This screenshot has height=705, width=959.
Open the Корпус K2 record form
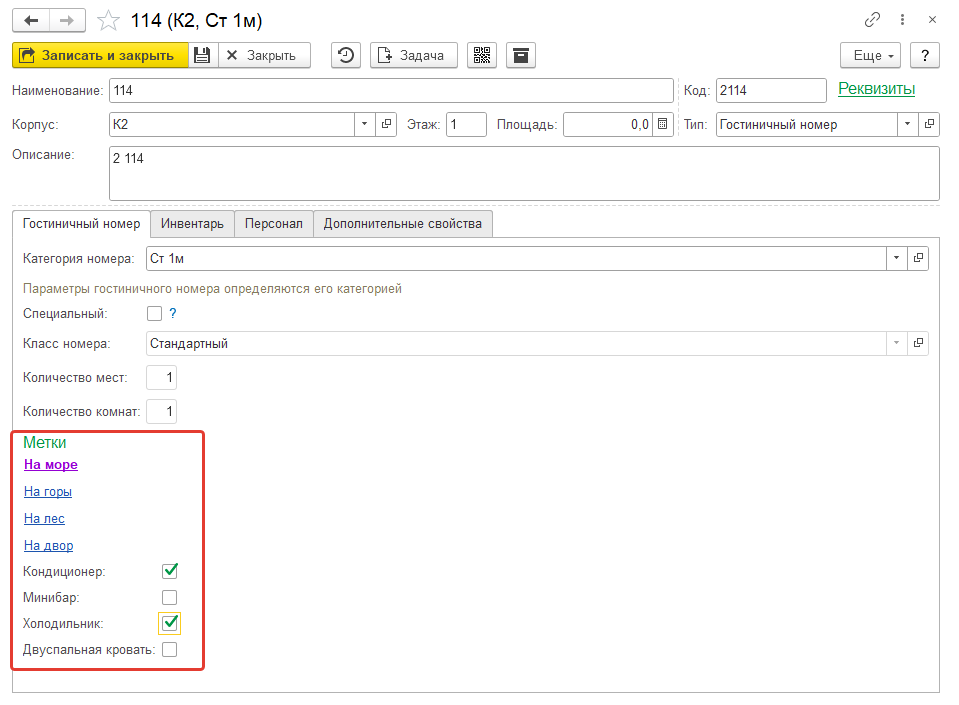click(386, 124)
